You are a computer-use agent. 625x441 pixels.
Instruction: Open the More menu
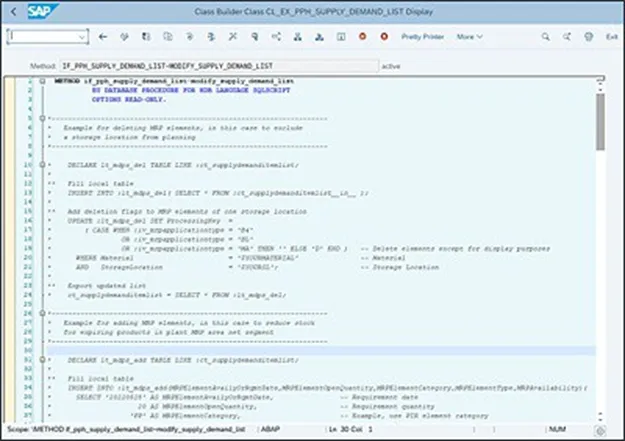[x=470, y=37]
